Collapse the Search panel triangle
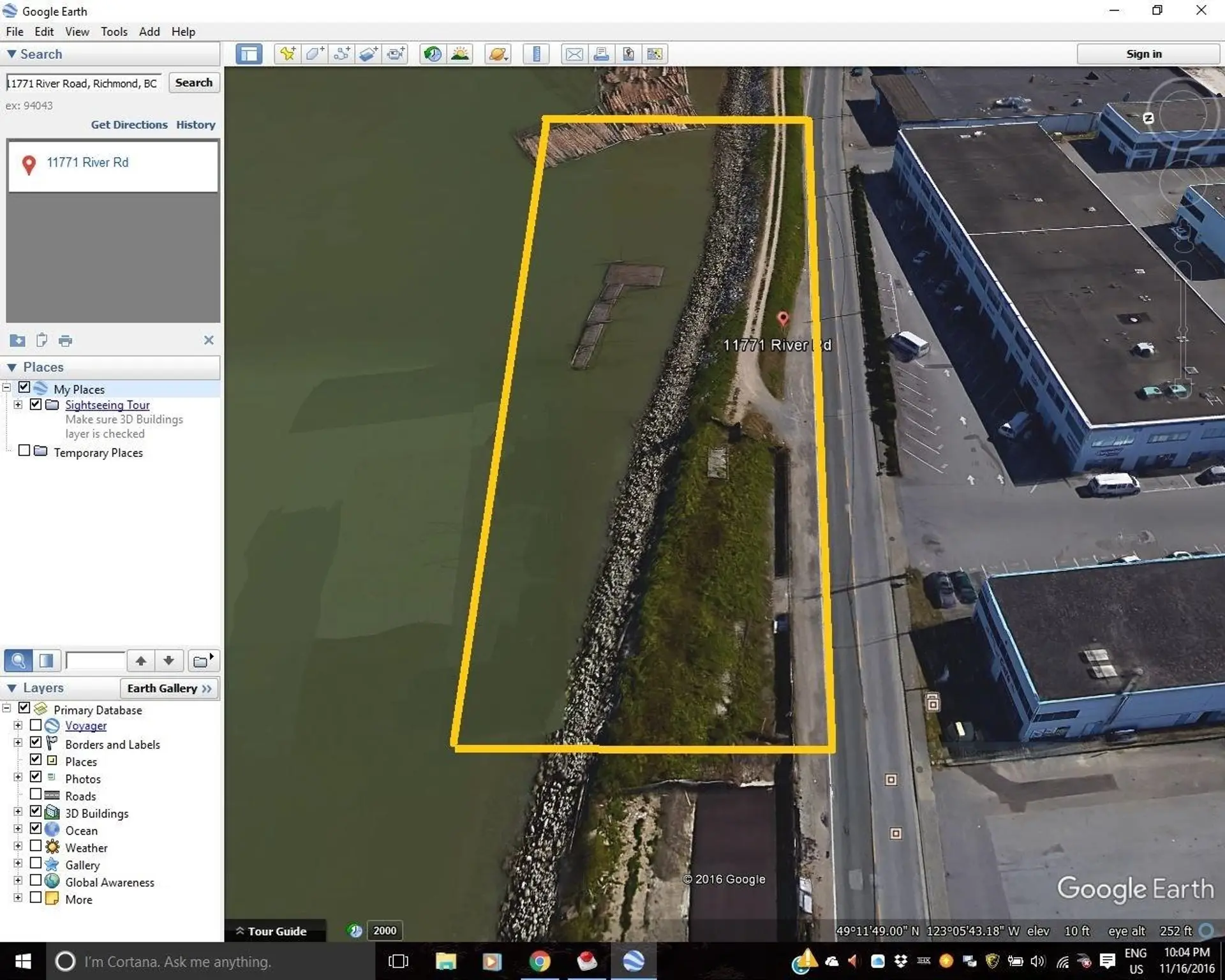The width and height of the screenshot is (1225, 980). coord(11,54)
